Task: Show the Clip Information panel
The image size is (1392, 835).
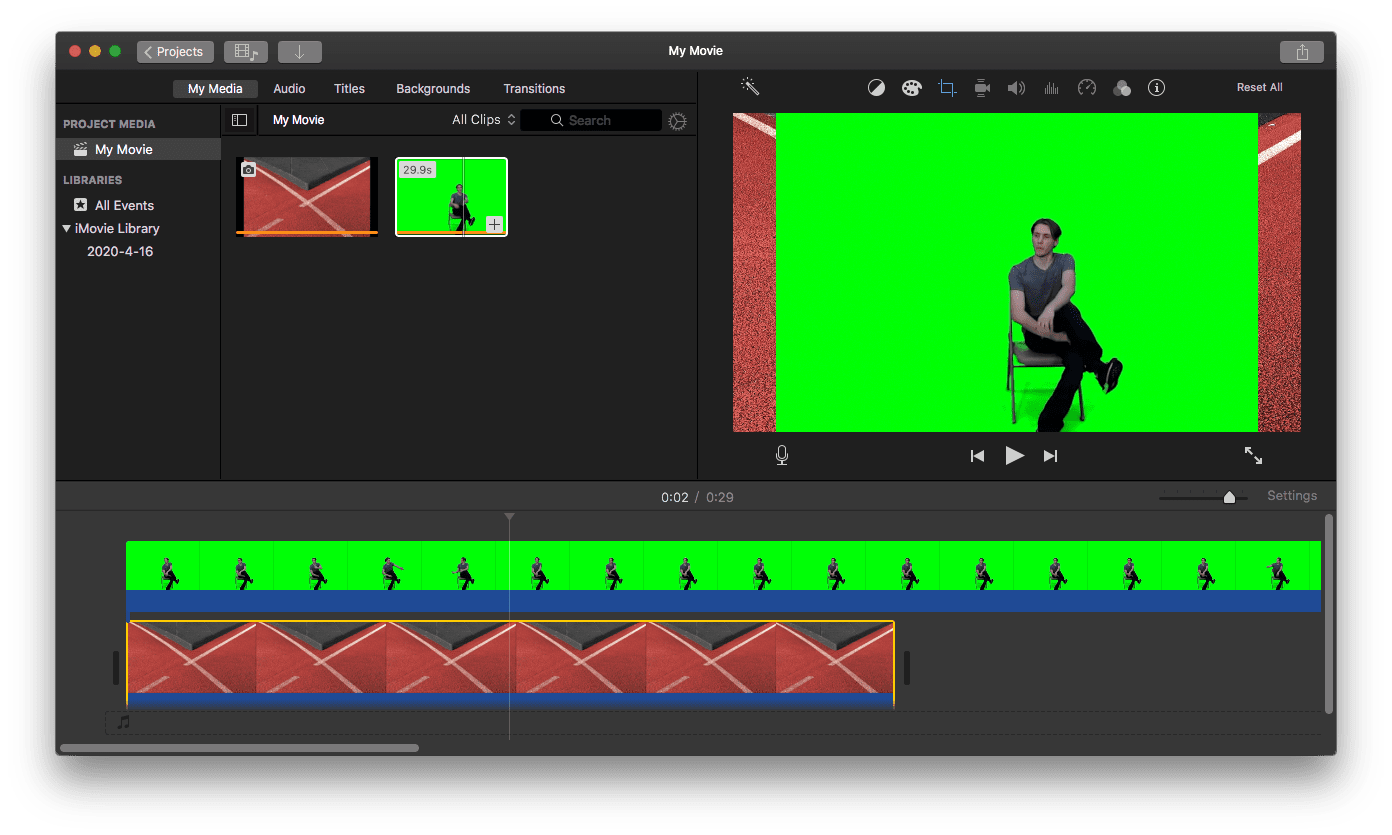Action: 1157,88
